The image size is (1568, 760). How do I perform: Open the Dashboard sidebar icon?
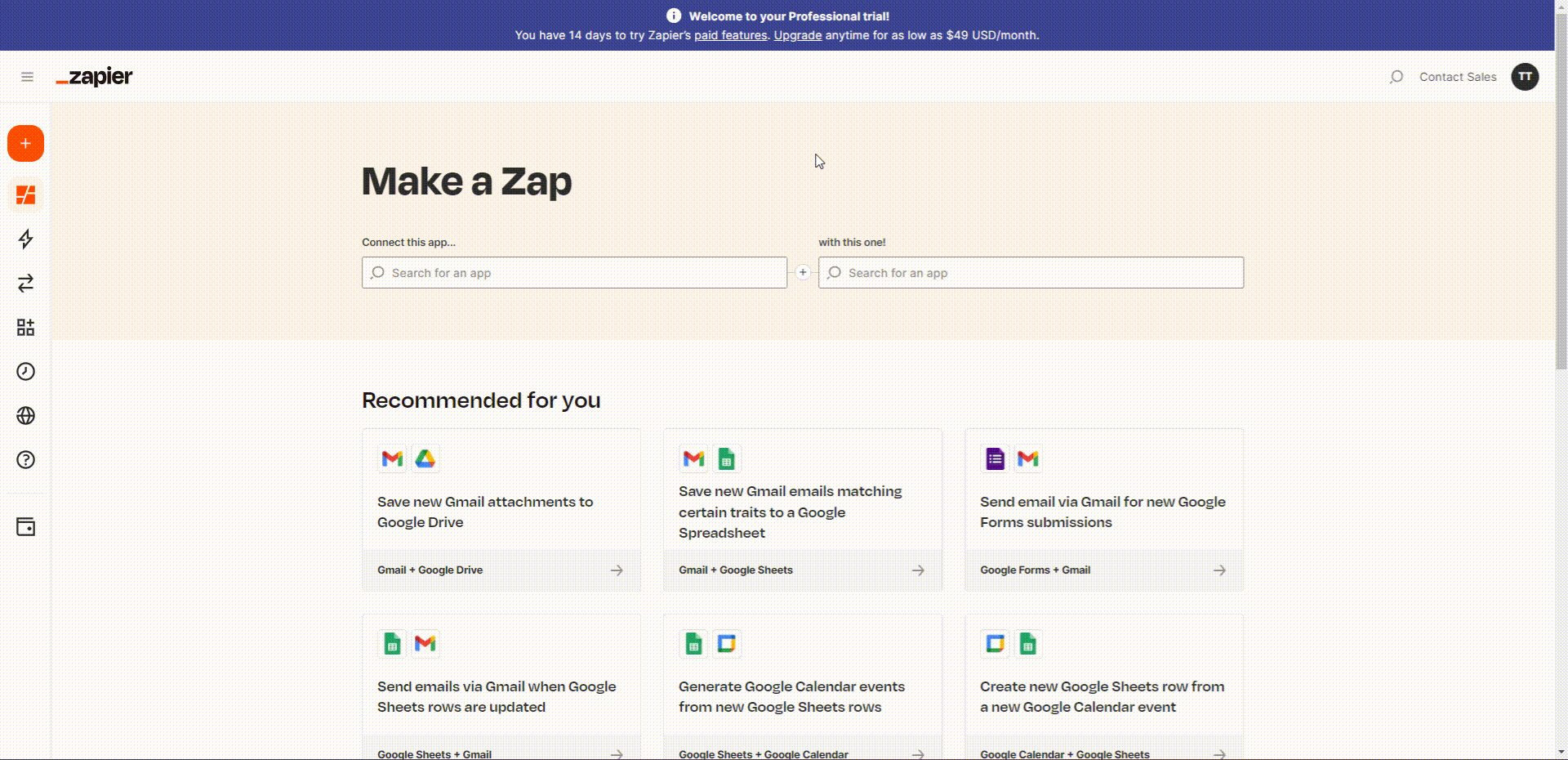(x=25, y=195)
